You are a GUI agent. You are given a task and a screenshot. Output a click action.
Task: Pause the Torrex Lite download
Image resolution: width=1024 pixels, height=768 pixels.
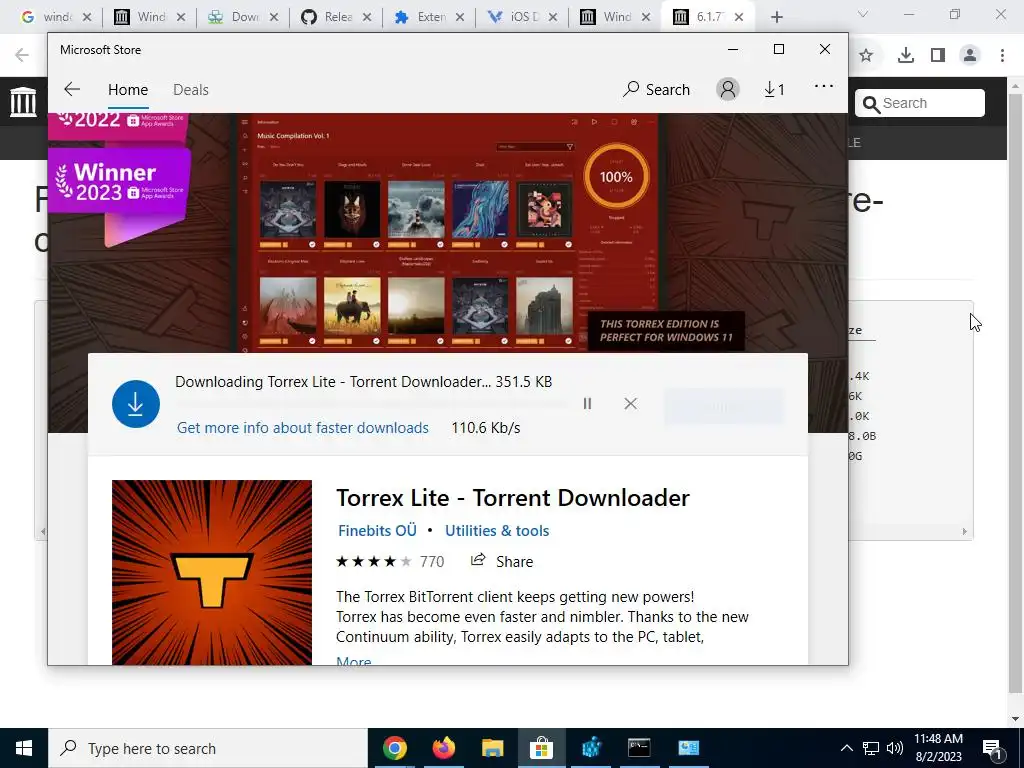click(587, 404)
